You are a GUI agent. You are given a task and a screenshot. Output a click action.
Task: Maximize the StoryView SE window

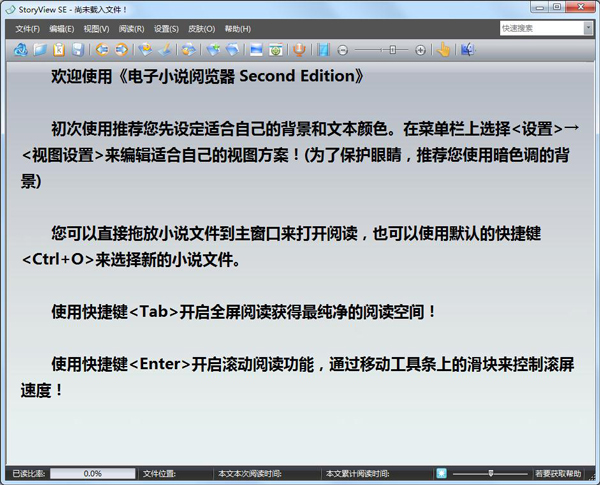557,7
